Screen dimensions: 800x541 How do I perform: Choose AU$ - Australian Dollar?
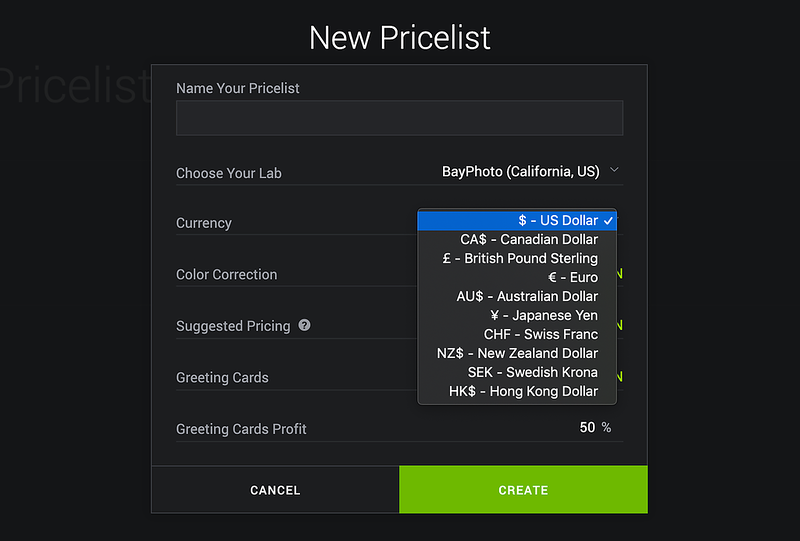point(517,296)
